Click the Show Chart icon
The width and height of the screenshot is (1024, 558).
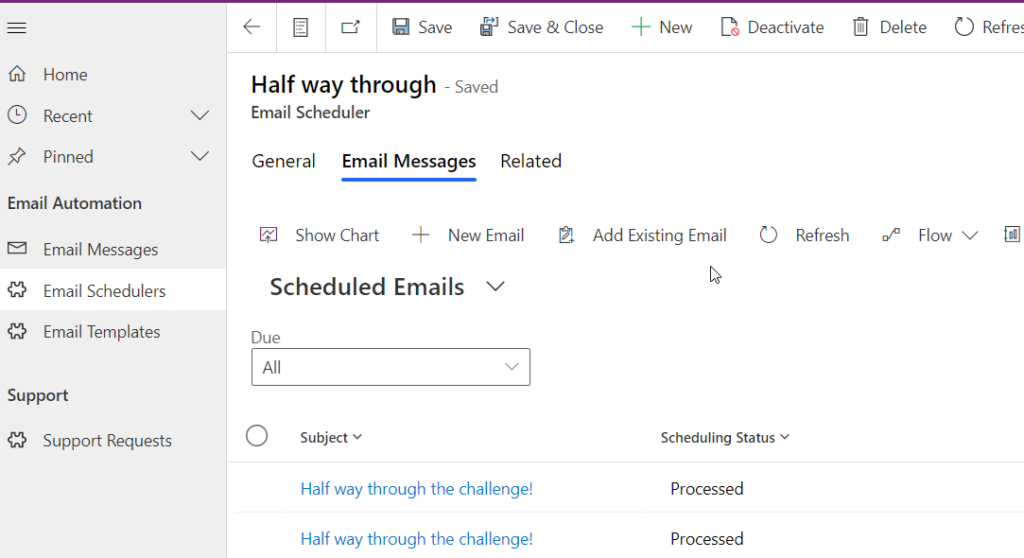(268, 235)
